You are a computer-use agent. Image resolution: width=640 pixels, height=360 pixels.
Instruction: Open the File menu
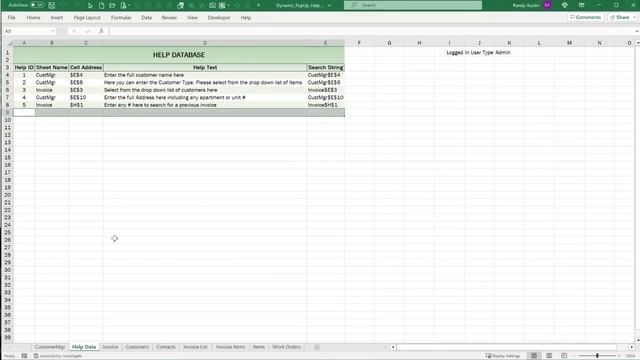click(11, 18)
